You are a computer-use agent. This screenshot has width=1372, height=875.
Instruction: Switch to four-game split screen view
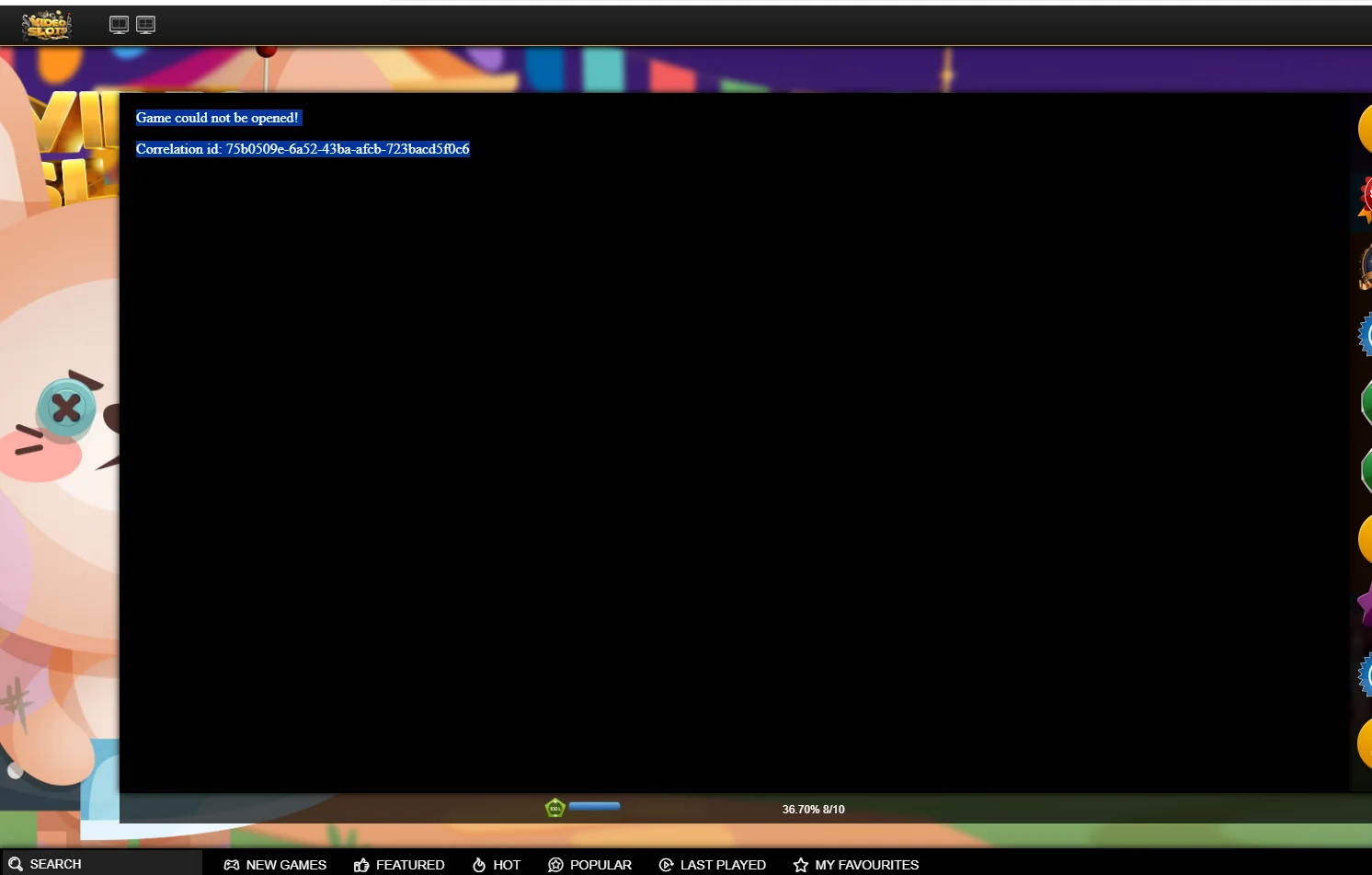(x=145, y=25)
